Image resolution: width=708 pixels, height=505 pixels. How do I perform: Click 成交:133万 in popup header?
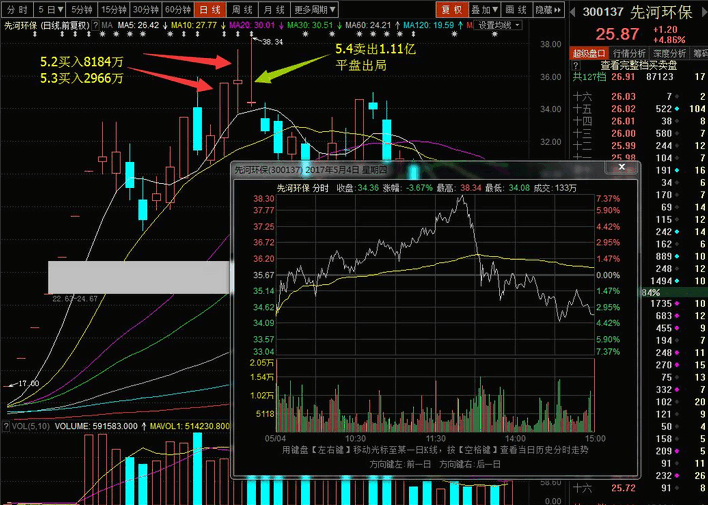coord(555,188)
